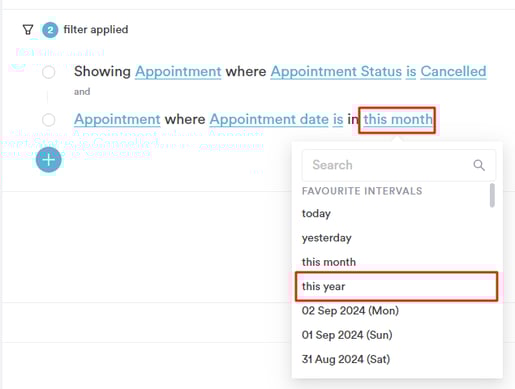Click the first 'Appointment' entity link
515x389 pixels.
(x=178, y=71)
